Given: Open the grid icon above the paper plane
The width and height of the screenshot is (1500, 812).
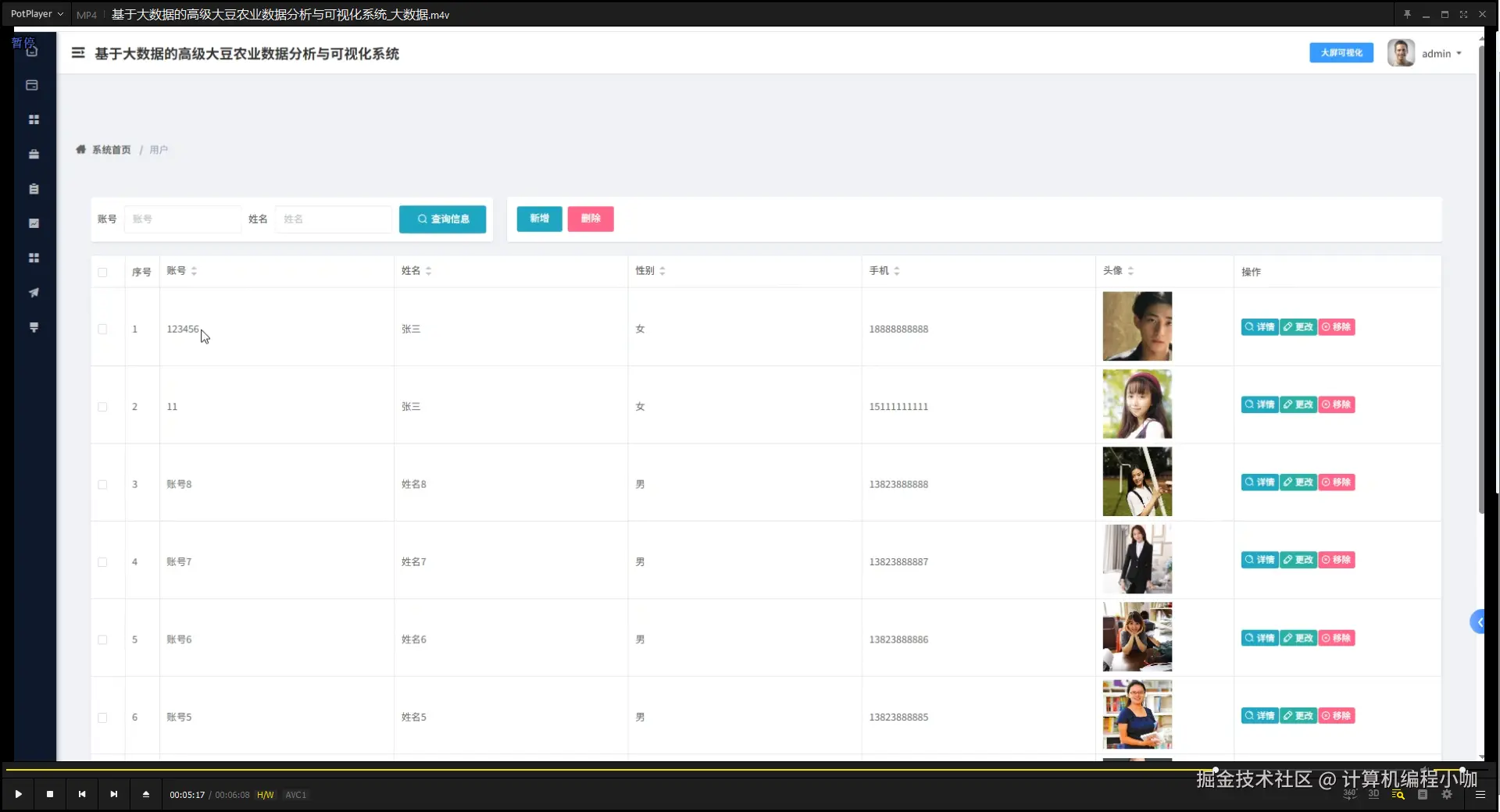Looking at the screenshot, I should point(34,258).
